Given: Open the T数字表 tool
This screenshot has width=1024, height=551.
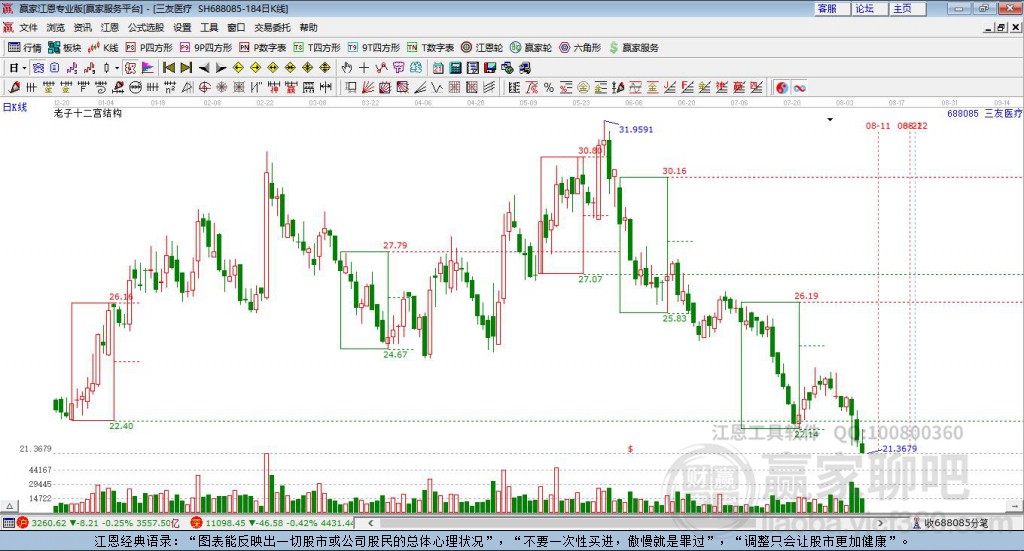Looking at the screenshot, I should [430, 48].
